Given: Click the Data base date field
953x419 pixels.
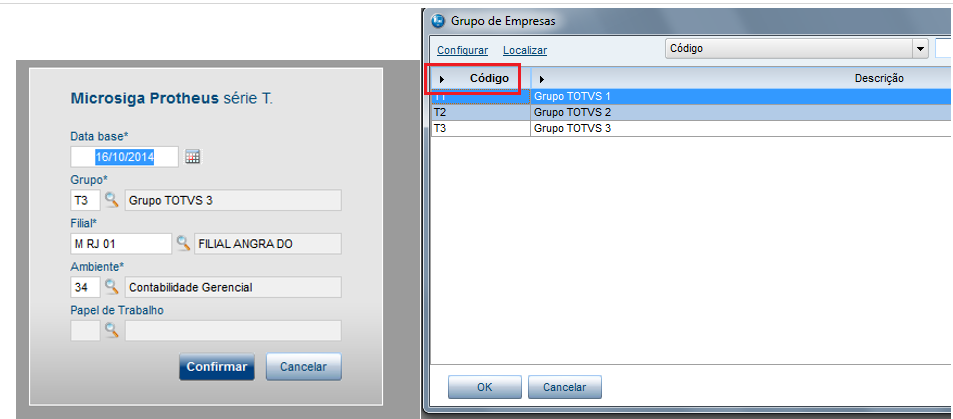Looking at the screenshot, I should 125,157.
